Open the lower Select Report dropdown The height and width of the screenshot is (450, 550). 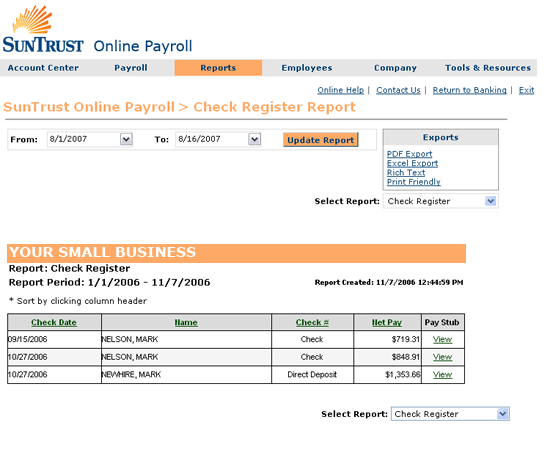[x=450, y=414]
